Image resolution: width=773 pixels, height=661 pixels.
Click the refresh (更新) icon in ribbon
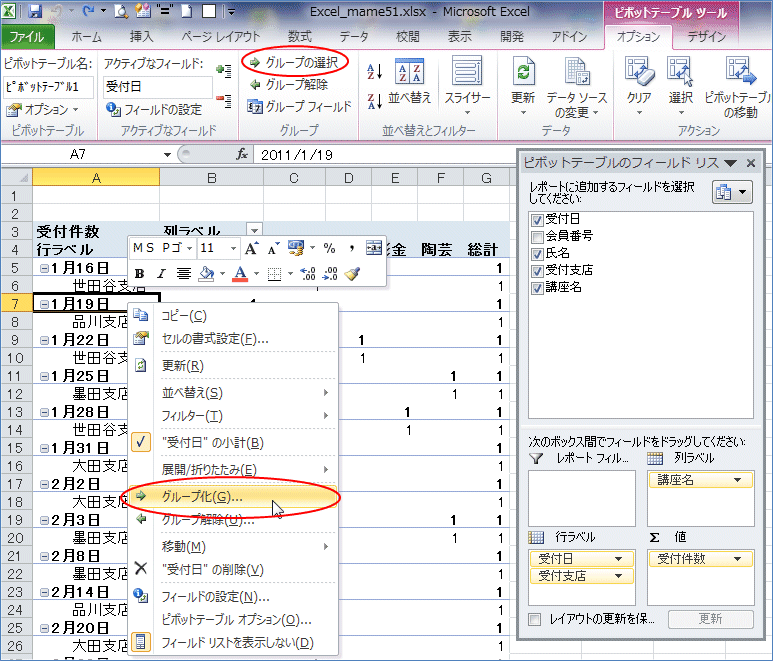522,75
